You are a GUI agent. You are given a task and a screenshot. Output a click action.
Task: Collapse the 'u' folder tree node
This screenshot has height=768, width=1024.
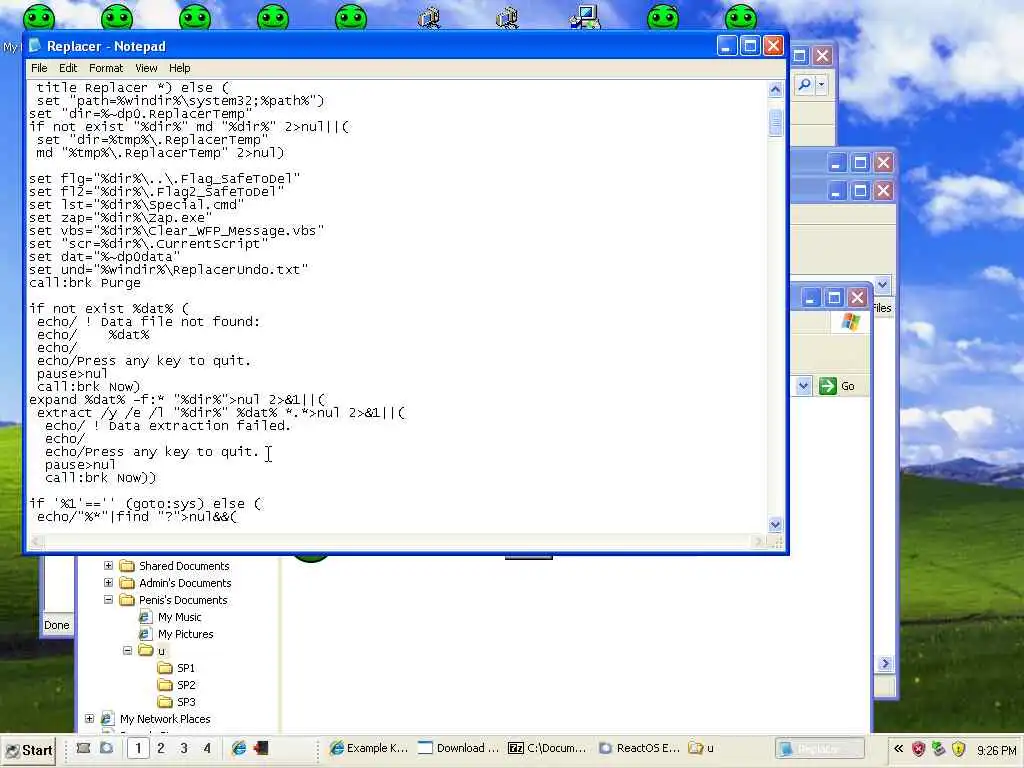127,650
